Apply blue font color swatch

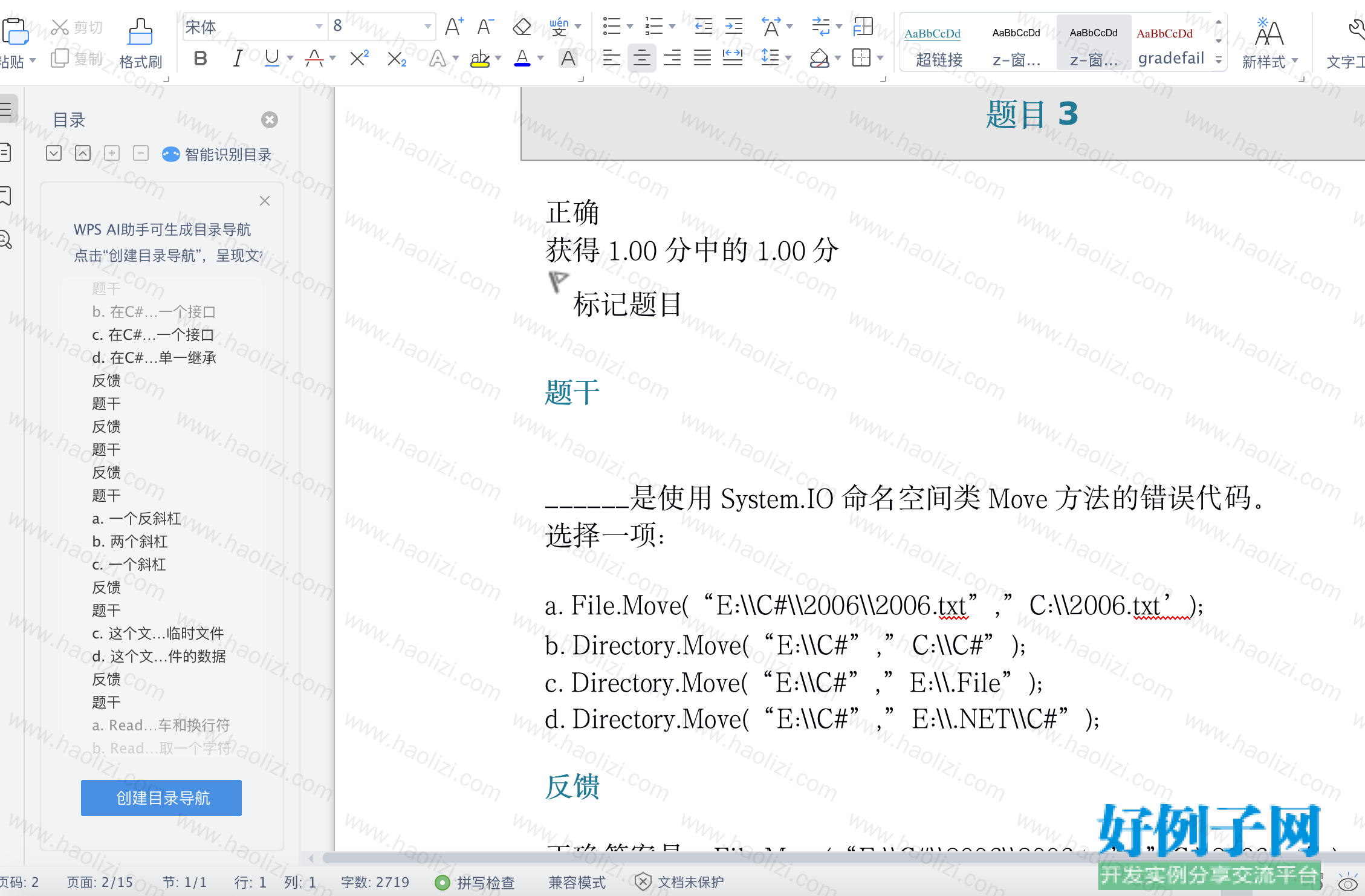[522, 59]
